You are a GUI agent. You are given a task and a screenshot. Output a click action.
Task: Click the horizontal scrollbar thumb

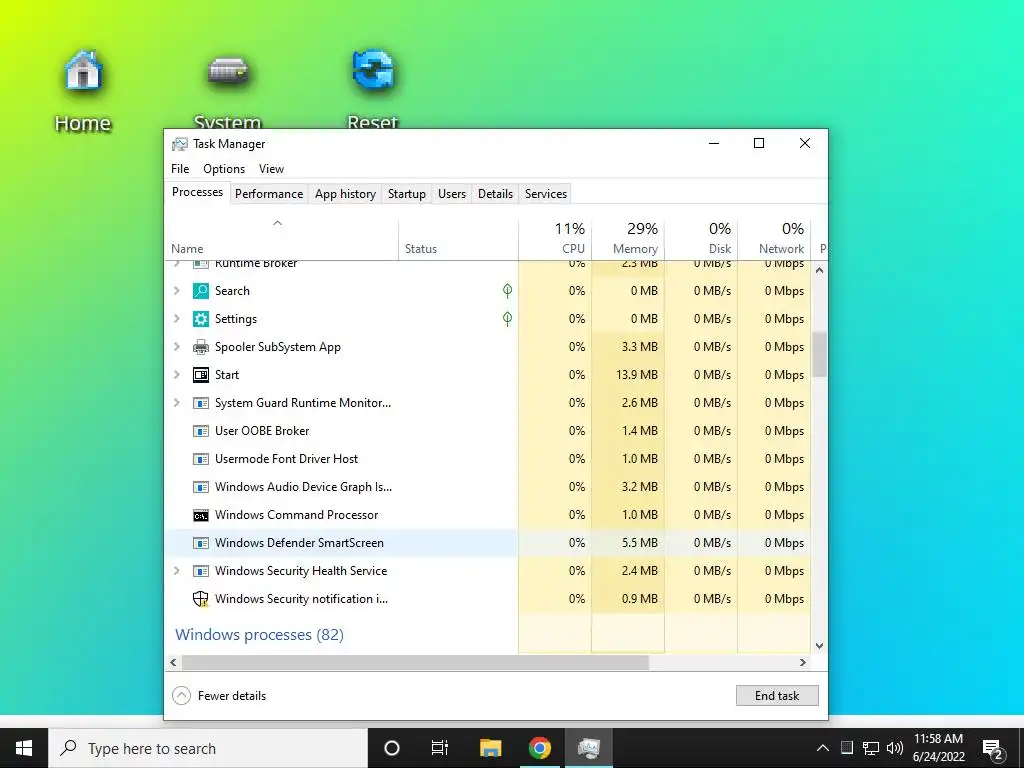415,662
